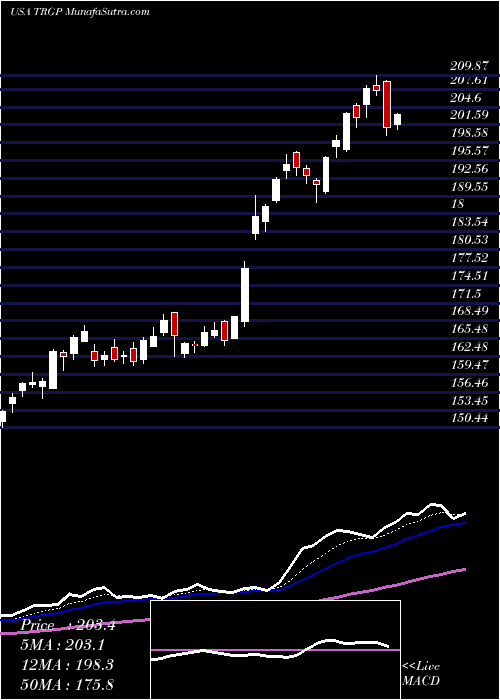Click the 201.59 price label
This screenshot has width=500, height=700.
[x=470, y=115]
